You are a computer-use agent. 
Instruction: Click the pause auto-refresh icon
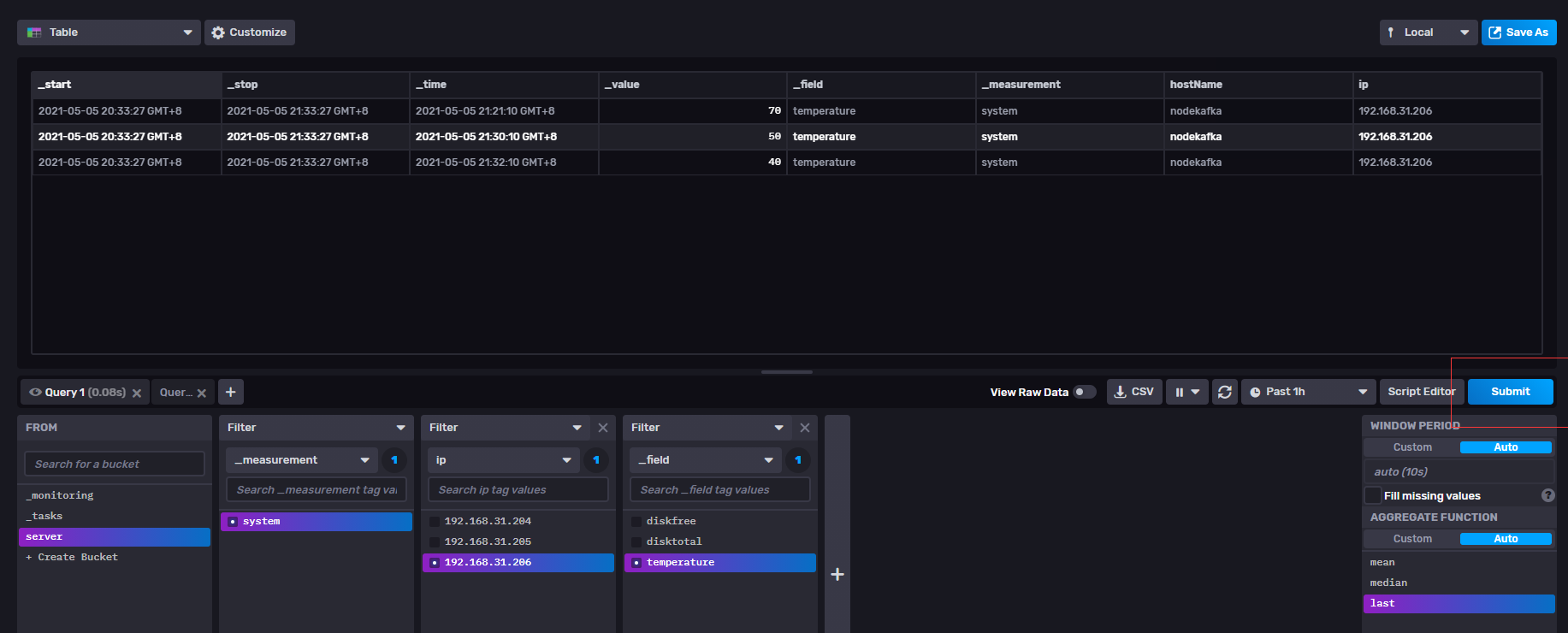[x=1186, y=392]
